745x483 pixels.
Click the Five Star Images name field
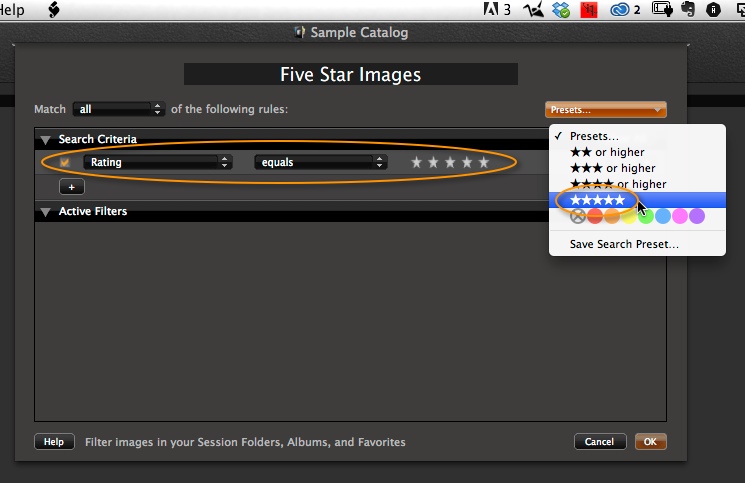pos(351,75)
